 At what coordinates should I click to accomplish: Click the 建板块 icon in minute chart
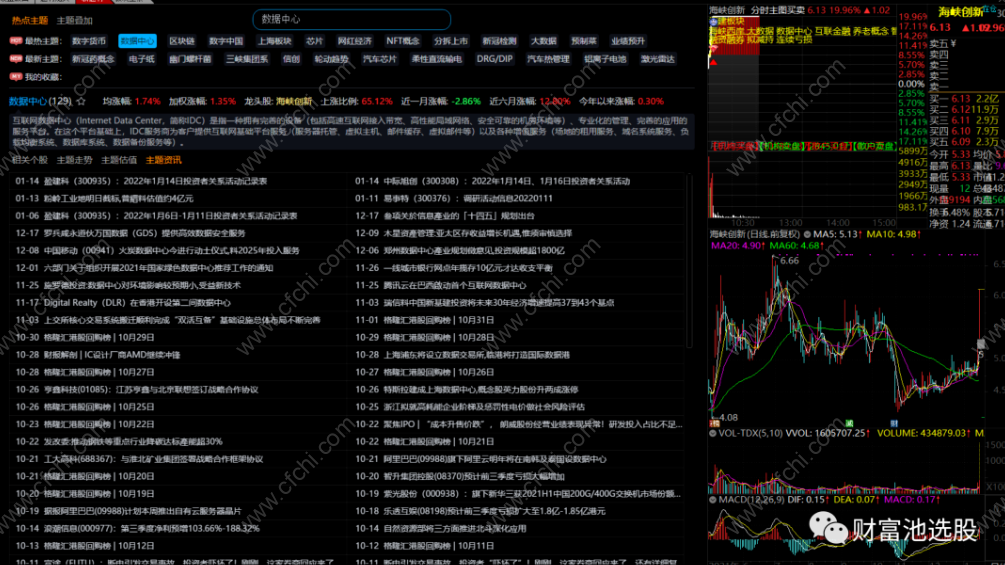point(713,22)
